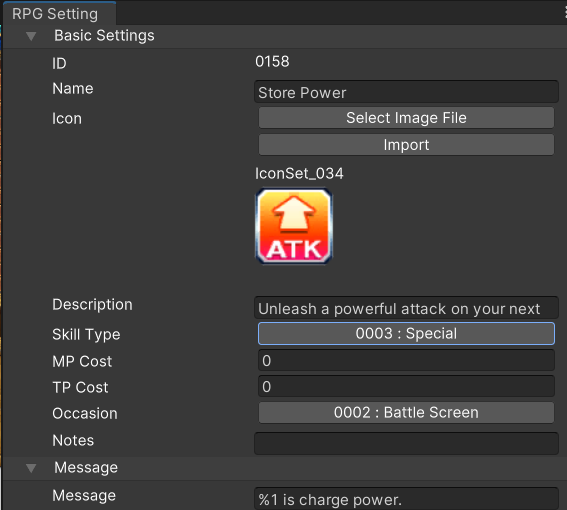Click the ID value 0158
The height and width of the screenshot is (510, 567).
point(272,61)
